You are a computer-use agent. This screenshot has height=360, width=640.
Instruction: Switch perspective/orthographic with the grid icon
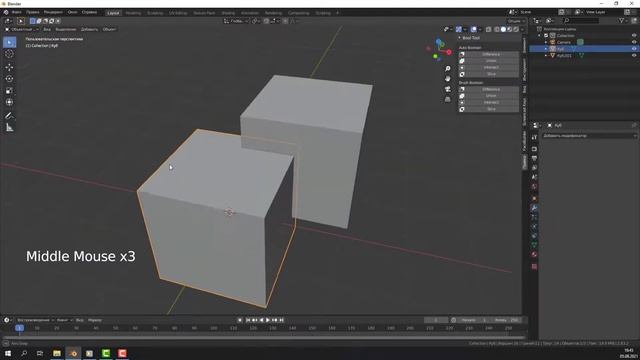(x=448, y=99)
